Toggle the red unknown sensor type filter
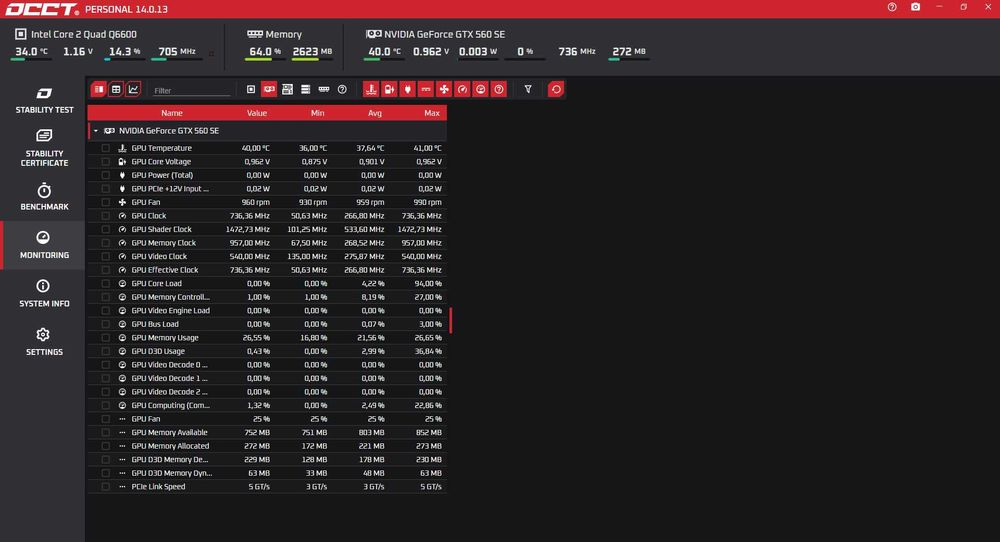This screenshot has width=1000, height=542. coord(499,89)
